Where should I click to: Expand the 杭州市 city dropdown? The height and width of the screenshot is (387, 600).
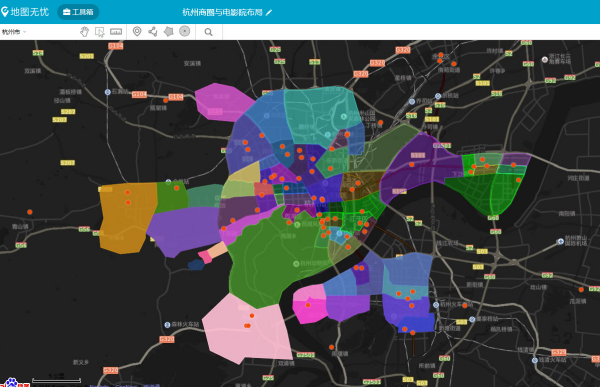point(14,32)
